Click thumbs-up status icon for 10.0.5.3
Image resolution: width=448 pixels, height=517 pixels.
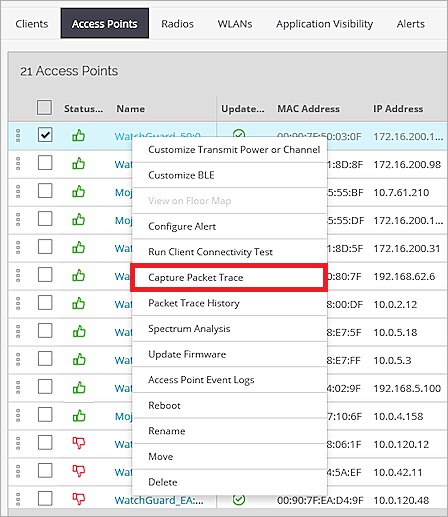pos(79,360)
